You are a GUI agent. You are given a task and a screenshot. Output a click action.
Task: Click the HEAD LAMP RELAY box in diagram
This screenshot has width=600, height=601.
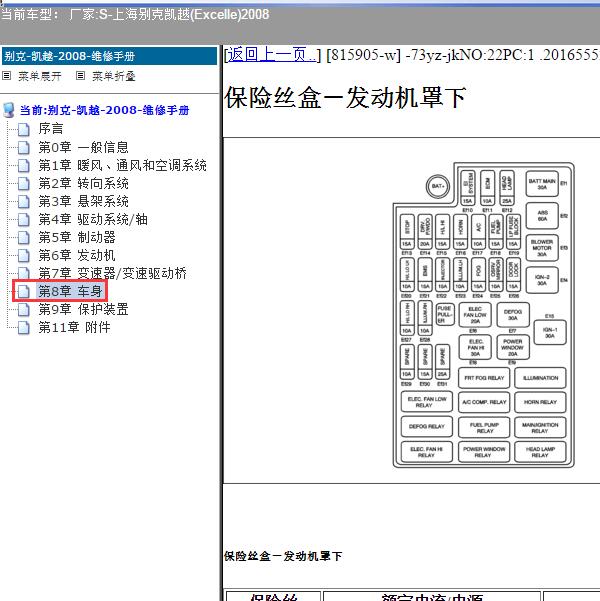coord(540,452)
